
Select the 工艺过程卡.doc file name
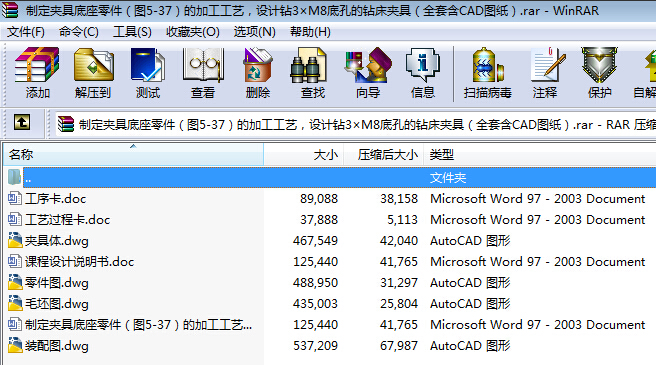(67, 219)
